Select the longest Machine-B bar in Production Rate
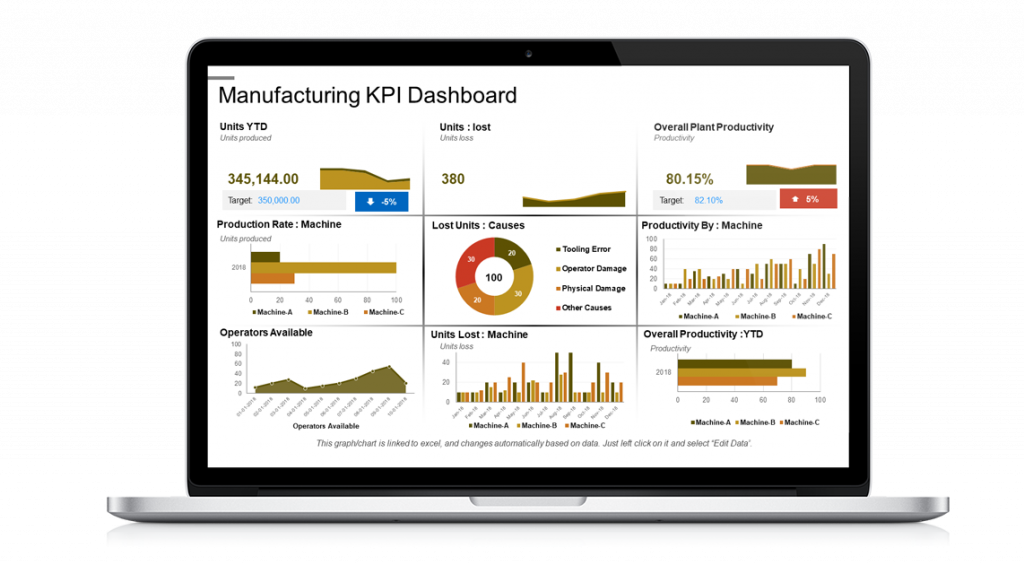The height and width of the screenshot is (565, 1024). (x=323, y=267)
